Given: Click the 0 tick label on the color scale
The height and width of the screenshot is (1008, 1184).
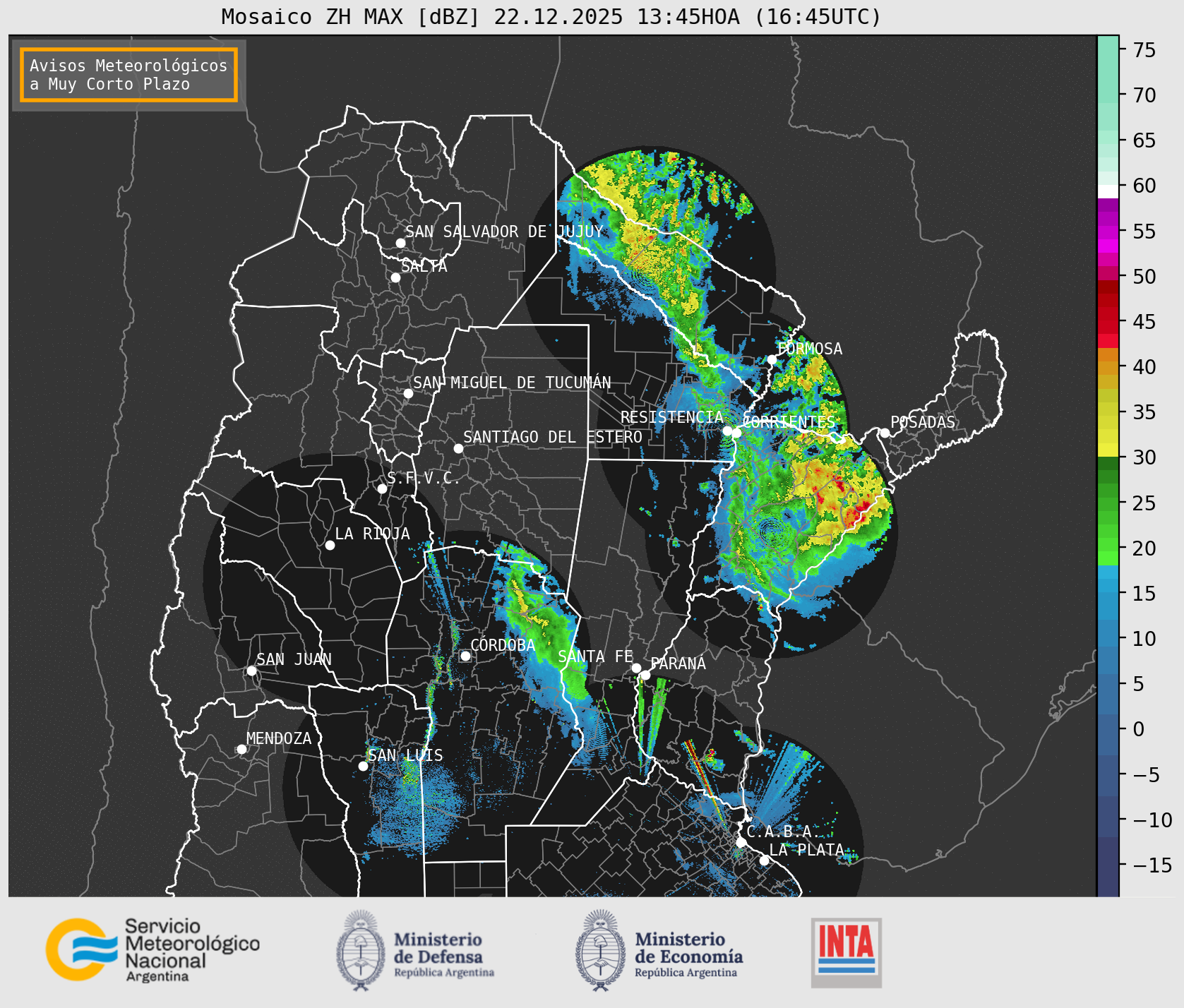Looking at the screenshot, I should pos(1138,729).
